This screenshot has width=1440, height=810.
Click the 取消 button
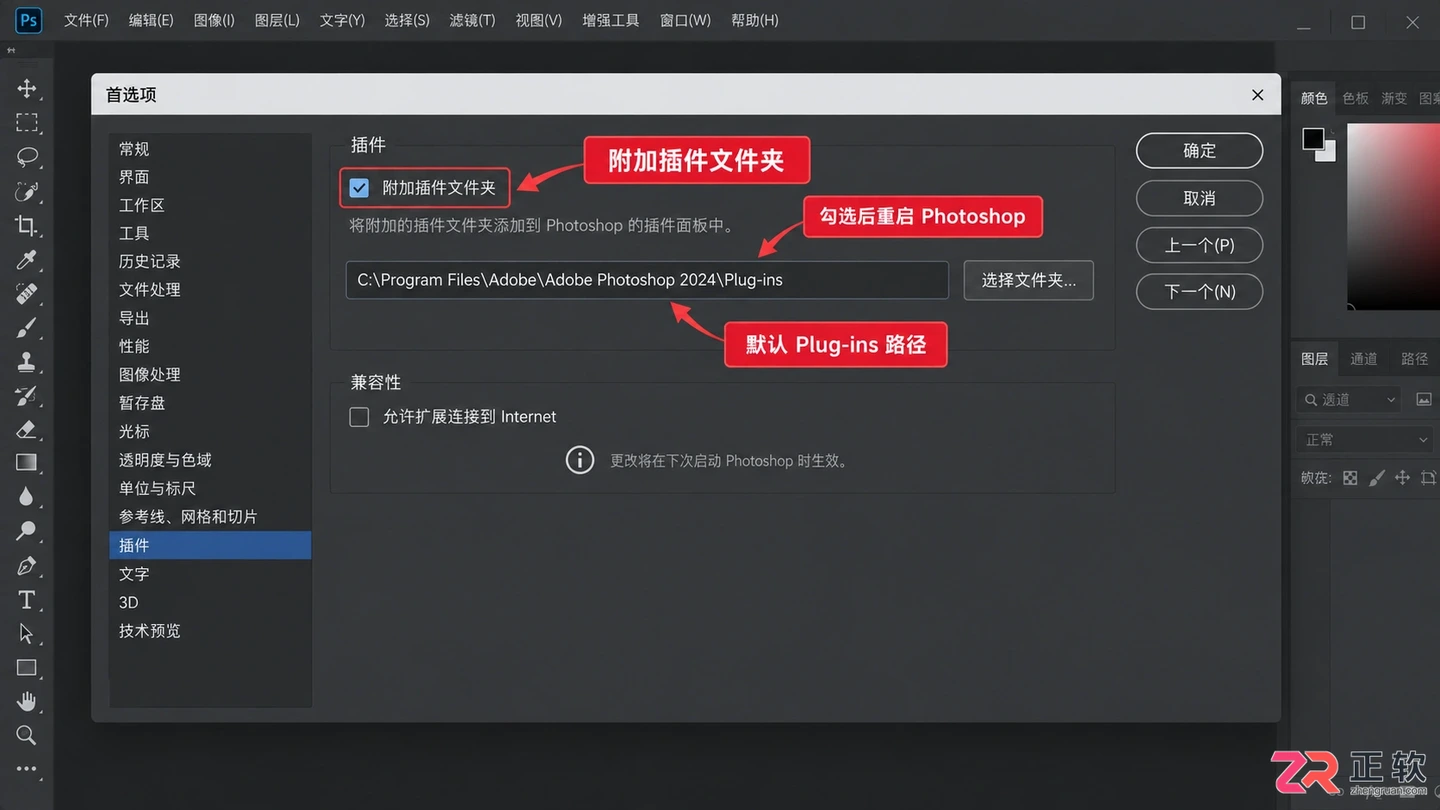coord(1200,198)
